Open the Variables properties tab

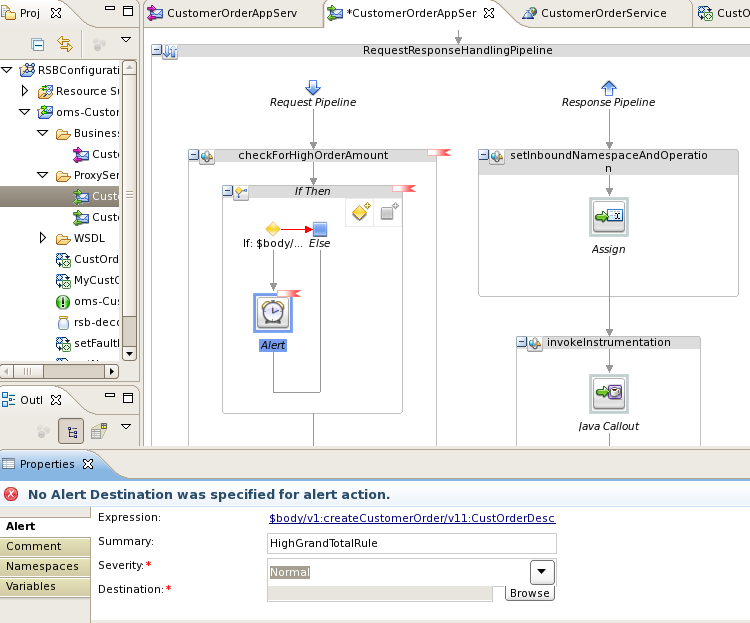click(45, 586)
